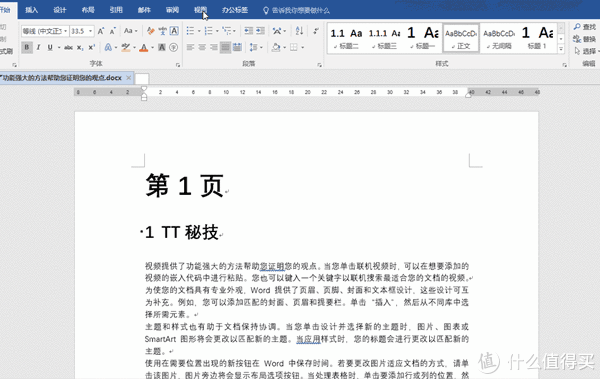Click the Shrink Font button

[x=112, y=31]
